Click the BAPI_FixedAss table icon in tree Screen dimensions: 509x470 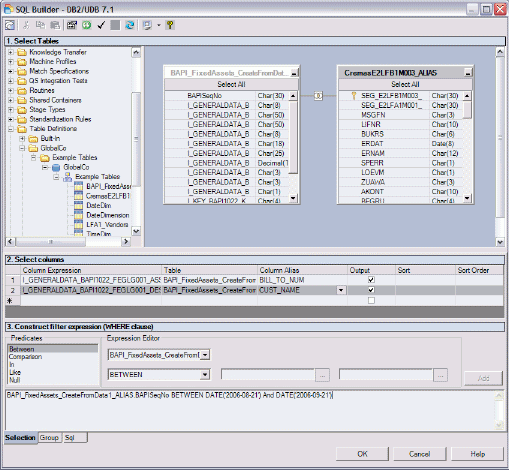click(79, 186)
